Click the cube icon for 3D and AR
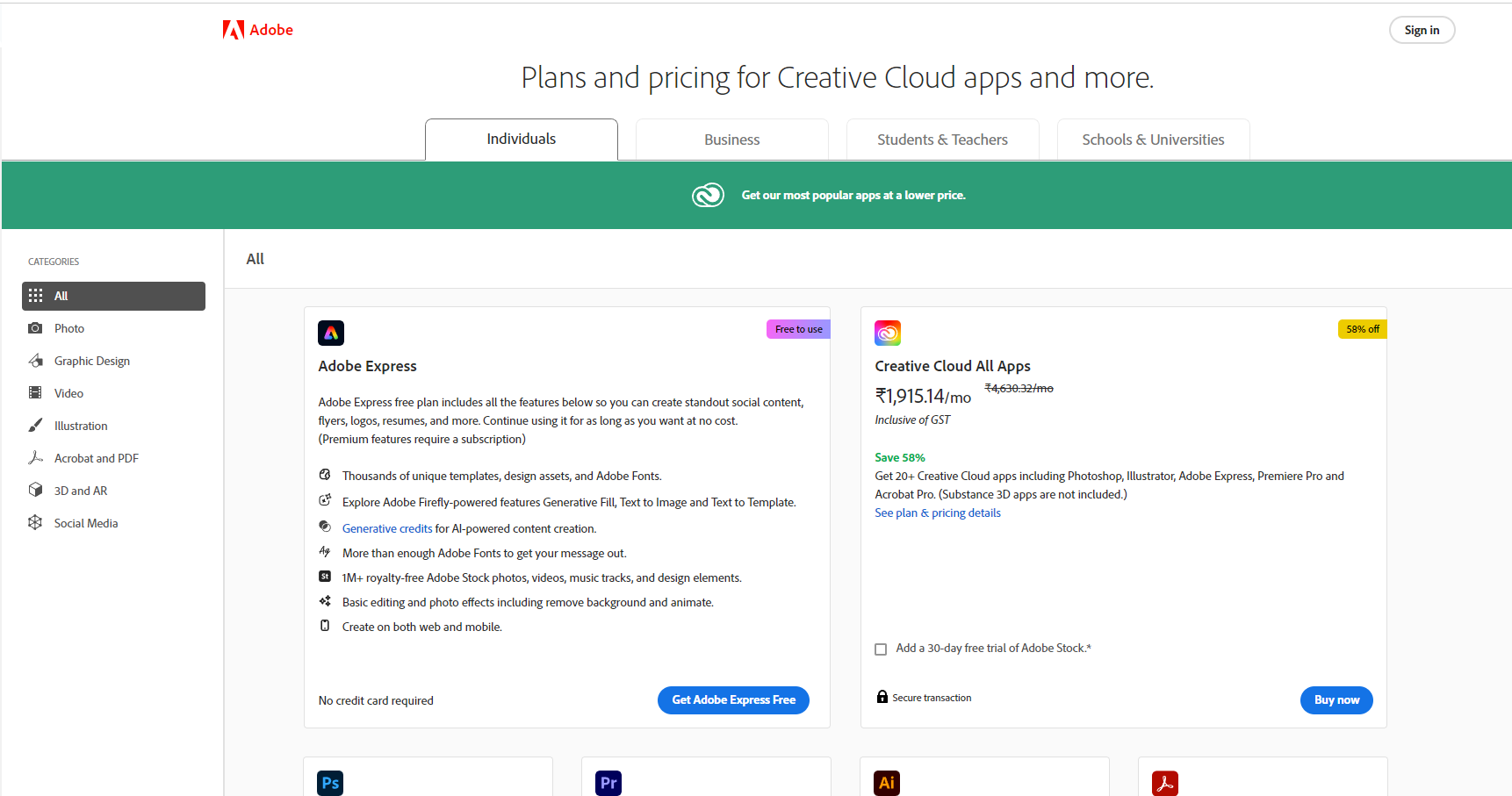 (35, 491)
